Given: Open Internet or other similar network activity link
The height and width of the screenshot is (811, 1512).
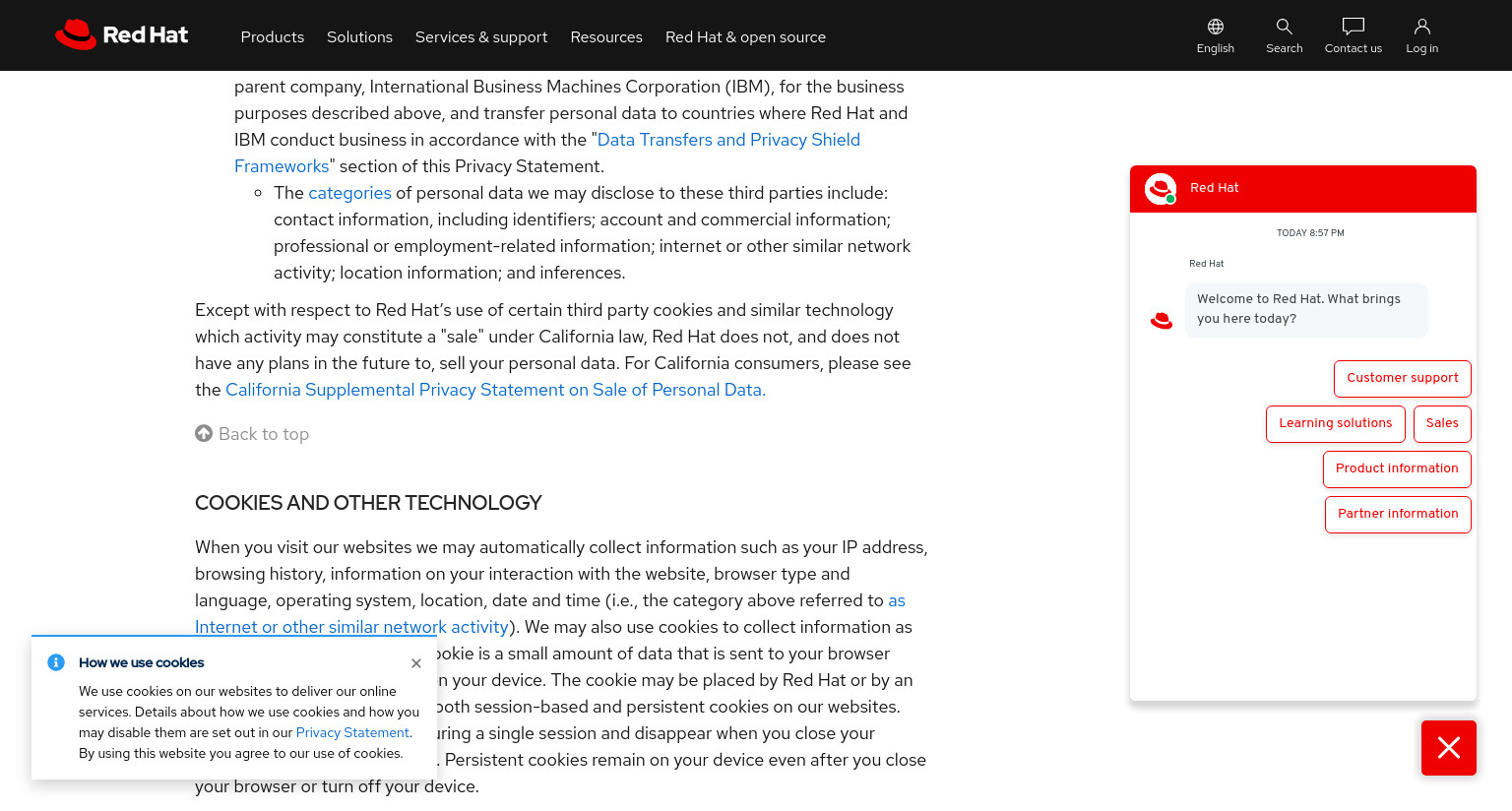Looking at the screenshot, I should [351, 627].
